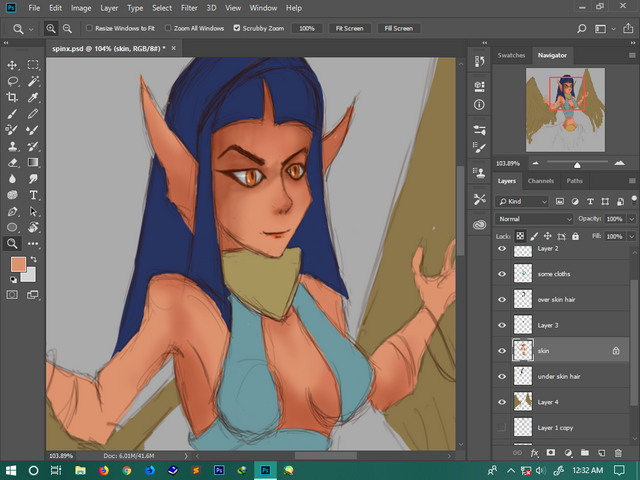
Task: Hide the over skin hair layer
Action: click(x=502, y=300)
